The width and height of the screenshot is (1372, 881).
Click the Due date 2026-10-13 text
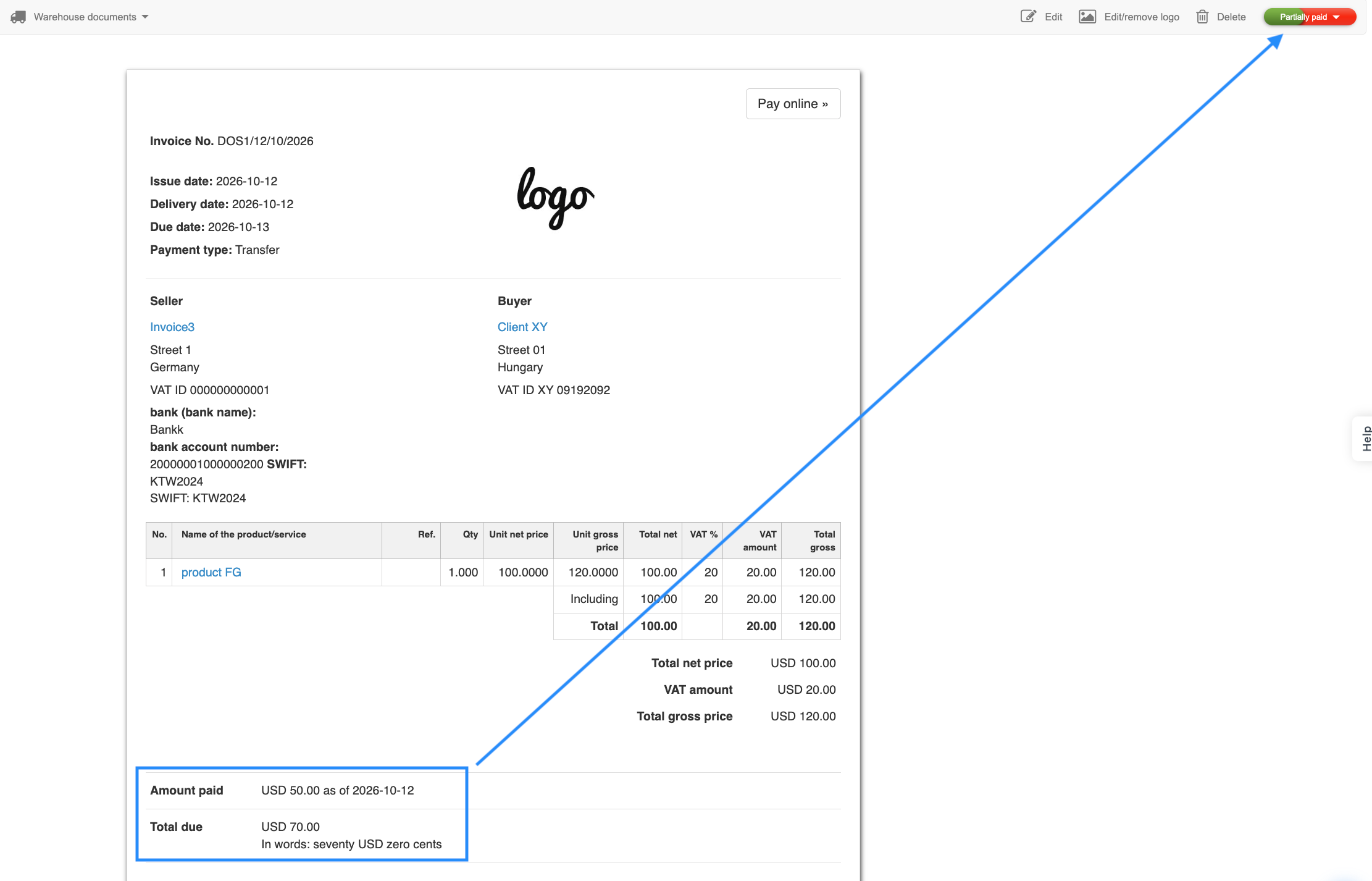[x=209, y=227]
